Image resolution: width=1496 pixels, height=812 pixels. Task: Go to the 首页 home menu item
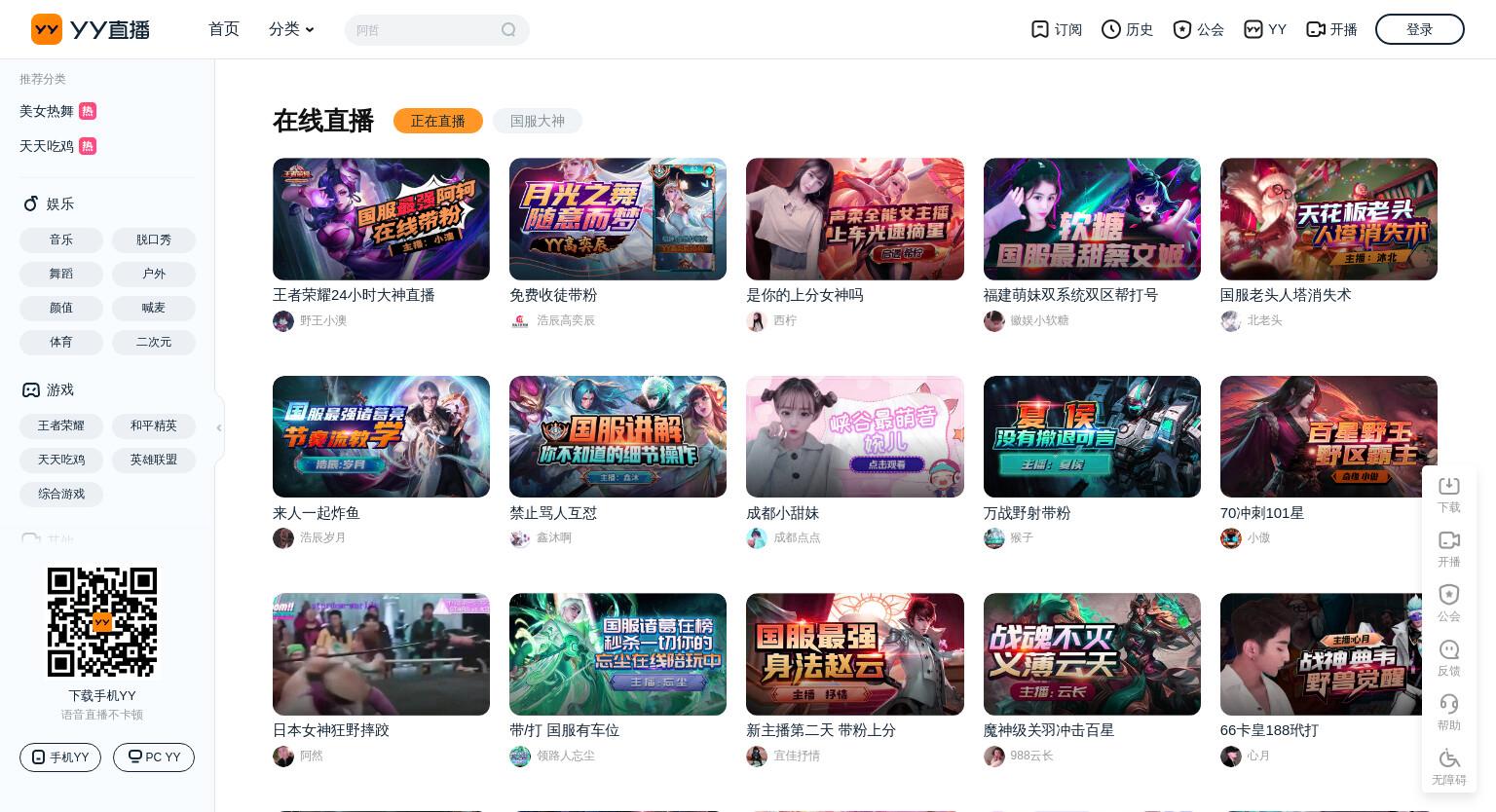click(224, 29)
